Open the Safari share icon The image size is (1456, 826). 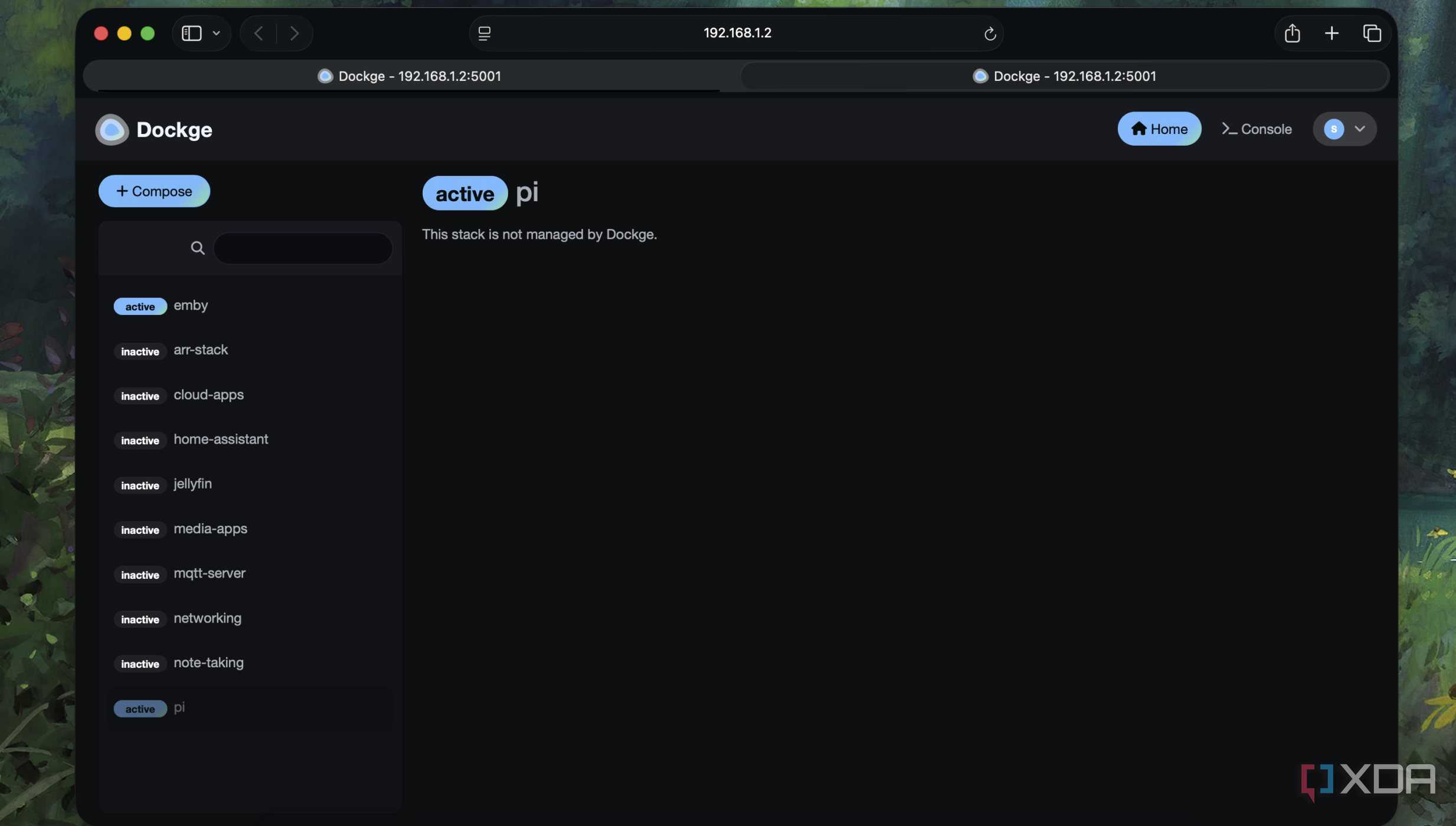click(x=1292, y=33)
